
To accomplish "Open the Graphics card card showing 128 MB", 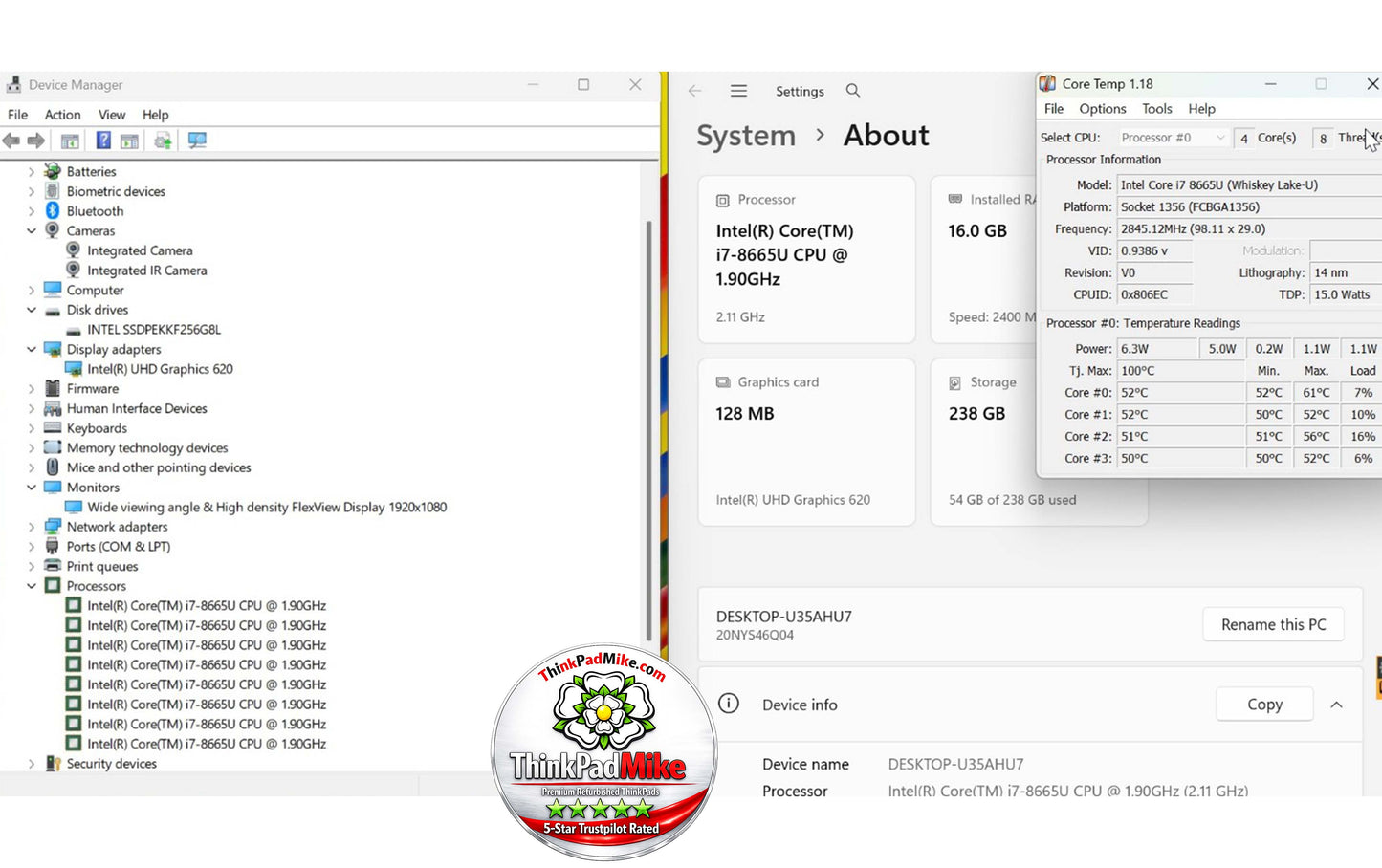I will (807, 442).
